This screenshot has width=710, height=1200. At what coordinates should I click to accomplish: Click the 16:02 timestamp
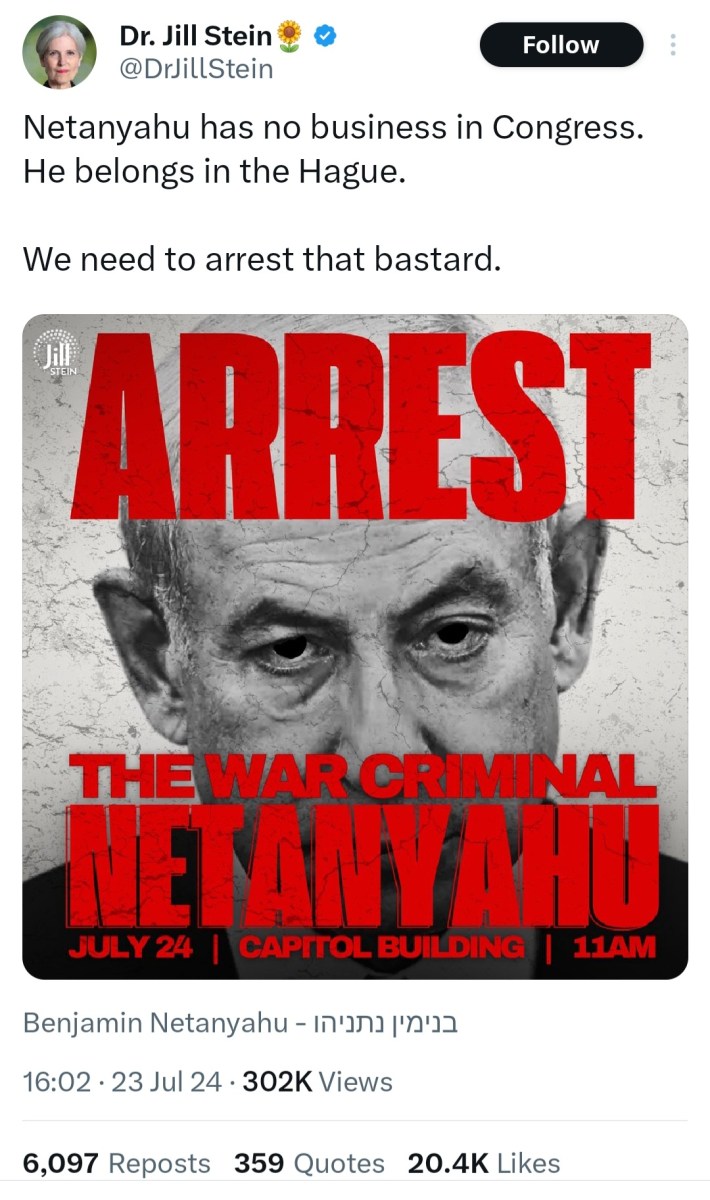[x=56, y=1081]
